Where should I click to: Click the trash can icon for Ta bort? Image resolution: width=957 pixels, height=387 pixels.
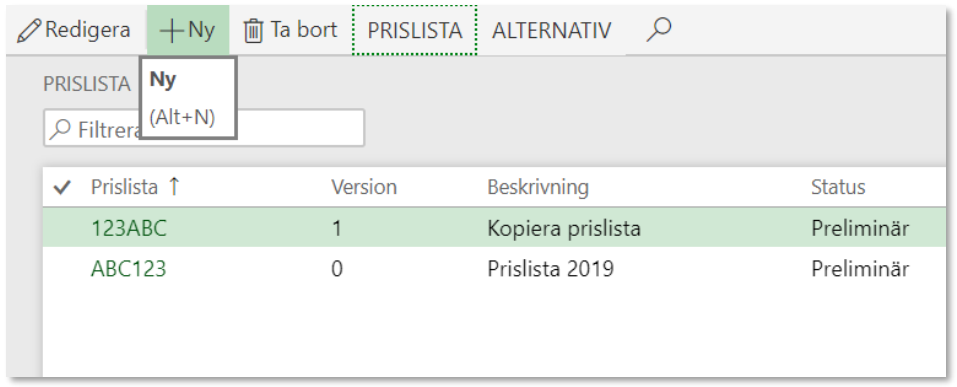coord(253,31)
